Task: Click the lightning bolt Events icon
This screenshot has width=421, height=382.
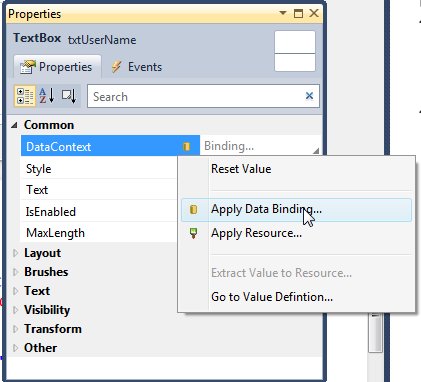Action: click(116, 67)
